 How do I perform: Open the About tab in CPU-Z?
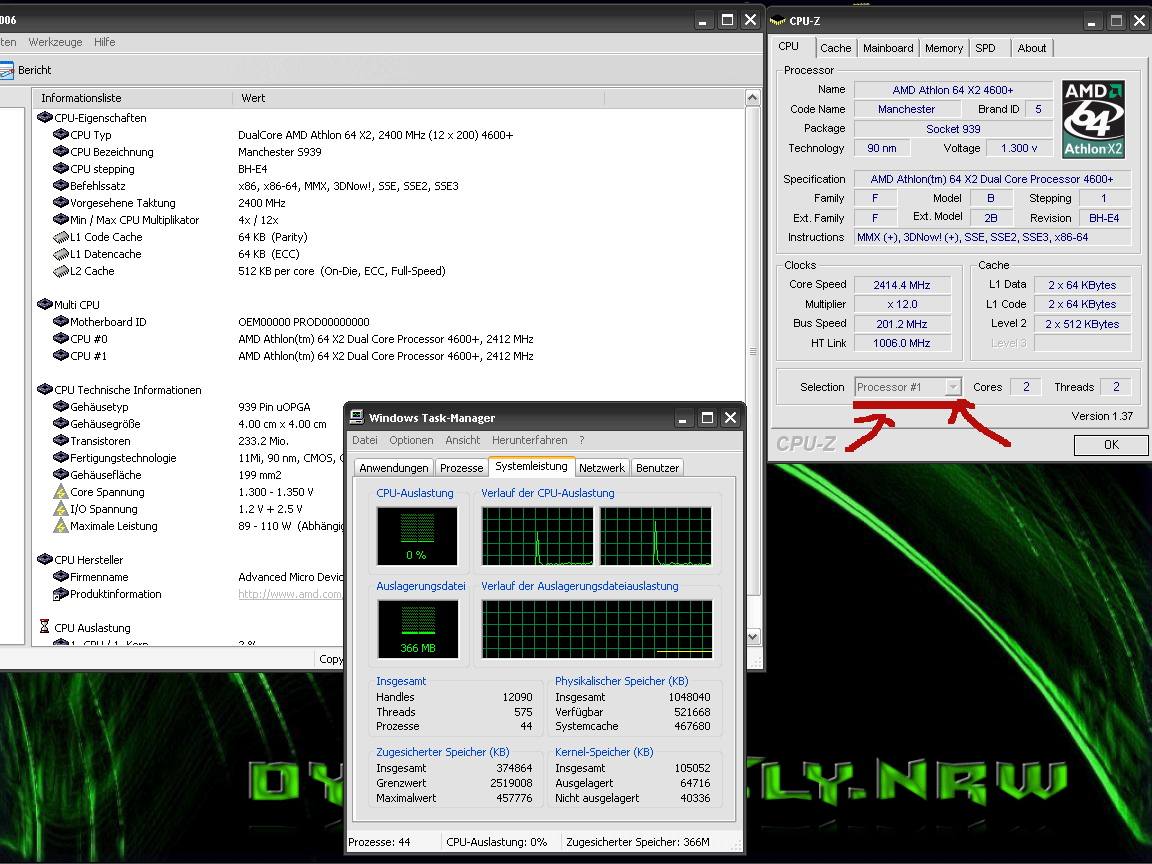tap(1032, 48)
